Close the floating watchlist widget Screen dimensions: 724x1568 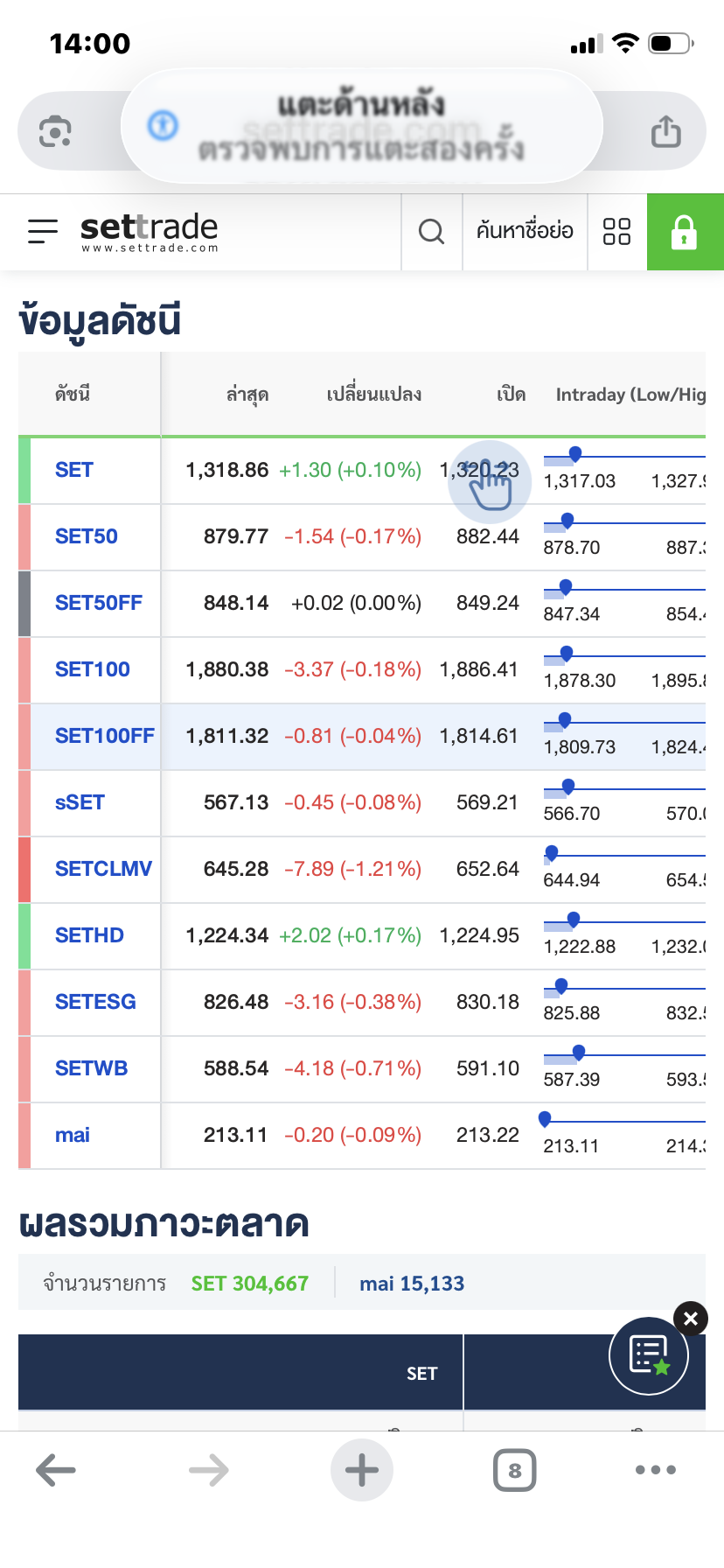point(691,1319)
